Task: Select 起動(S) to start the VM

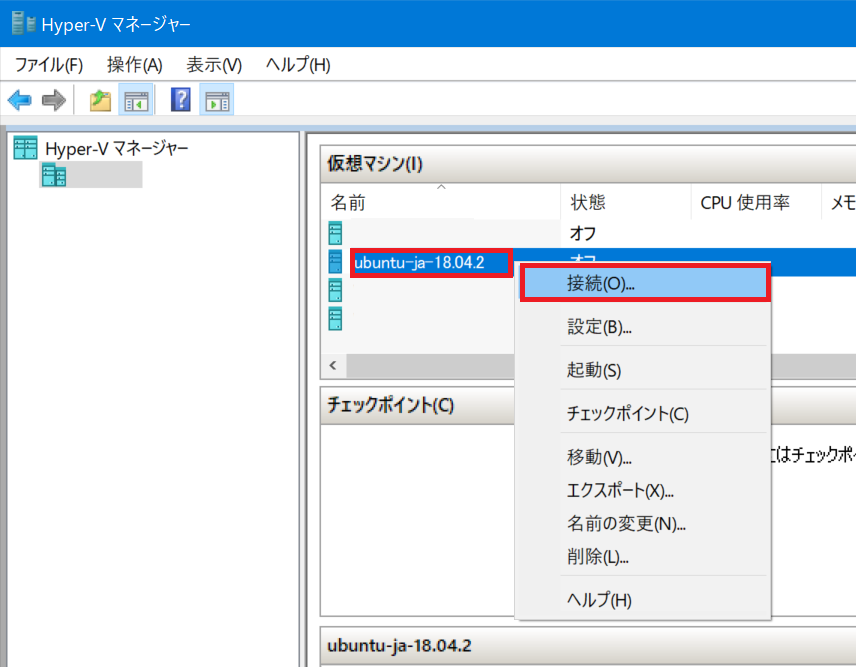Action: [645, 370]
